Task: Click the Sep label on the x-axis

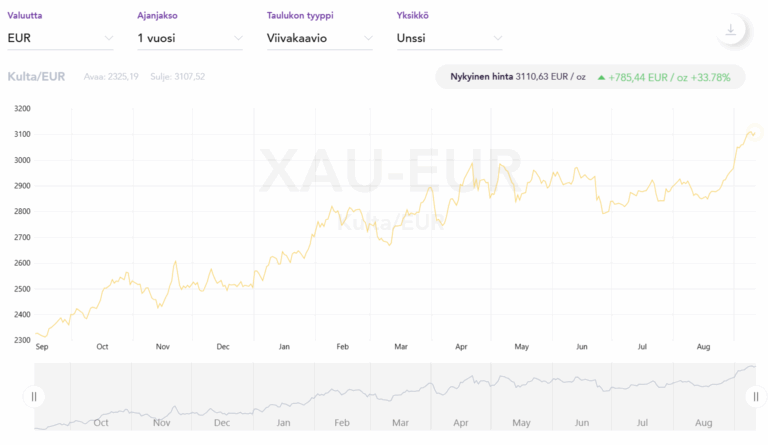Action: [x=42, y=347]
